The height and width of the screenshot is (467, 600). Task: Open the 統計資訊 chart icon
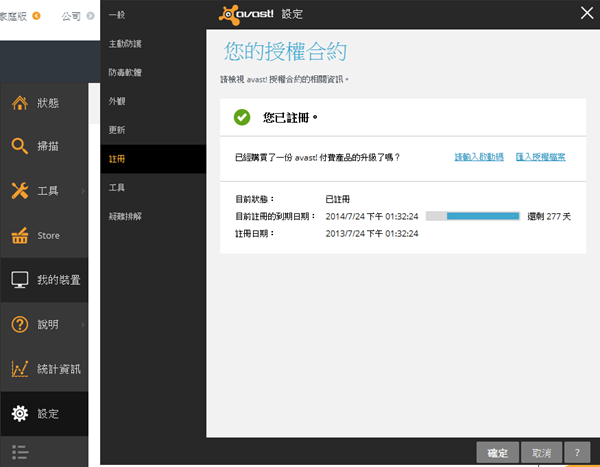20,369
